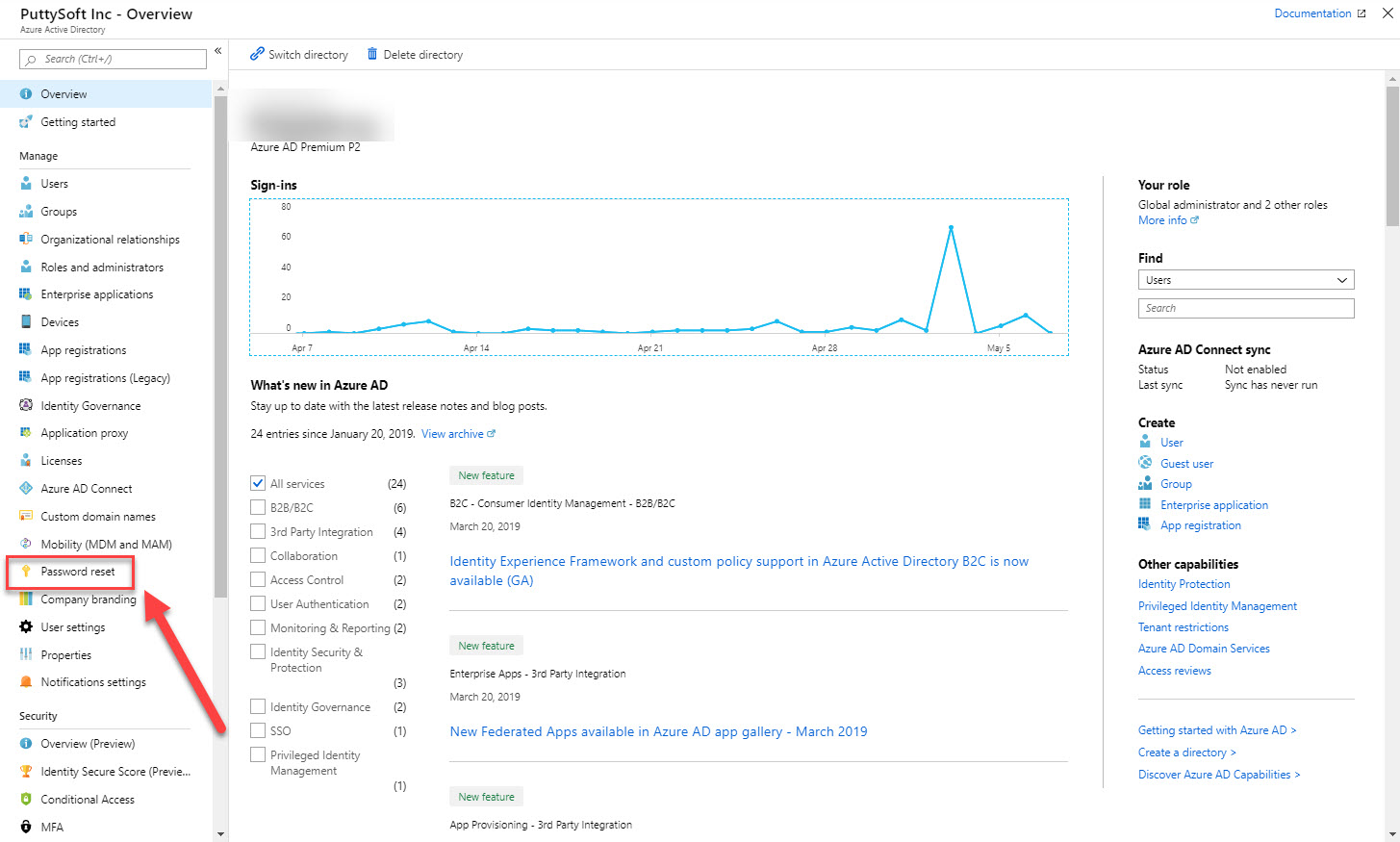Open the Find Users dropdown
This screenshot has height=842, width=1400.
tap(1246, 280)
